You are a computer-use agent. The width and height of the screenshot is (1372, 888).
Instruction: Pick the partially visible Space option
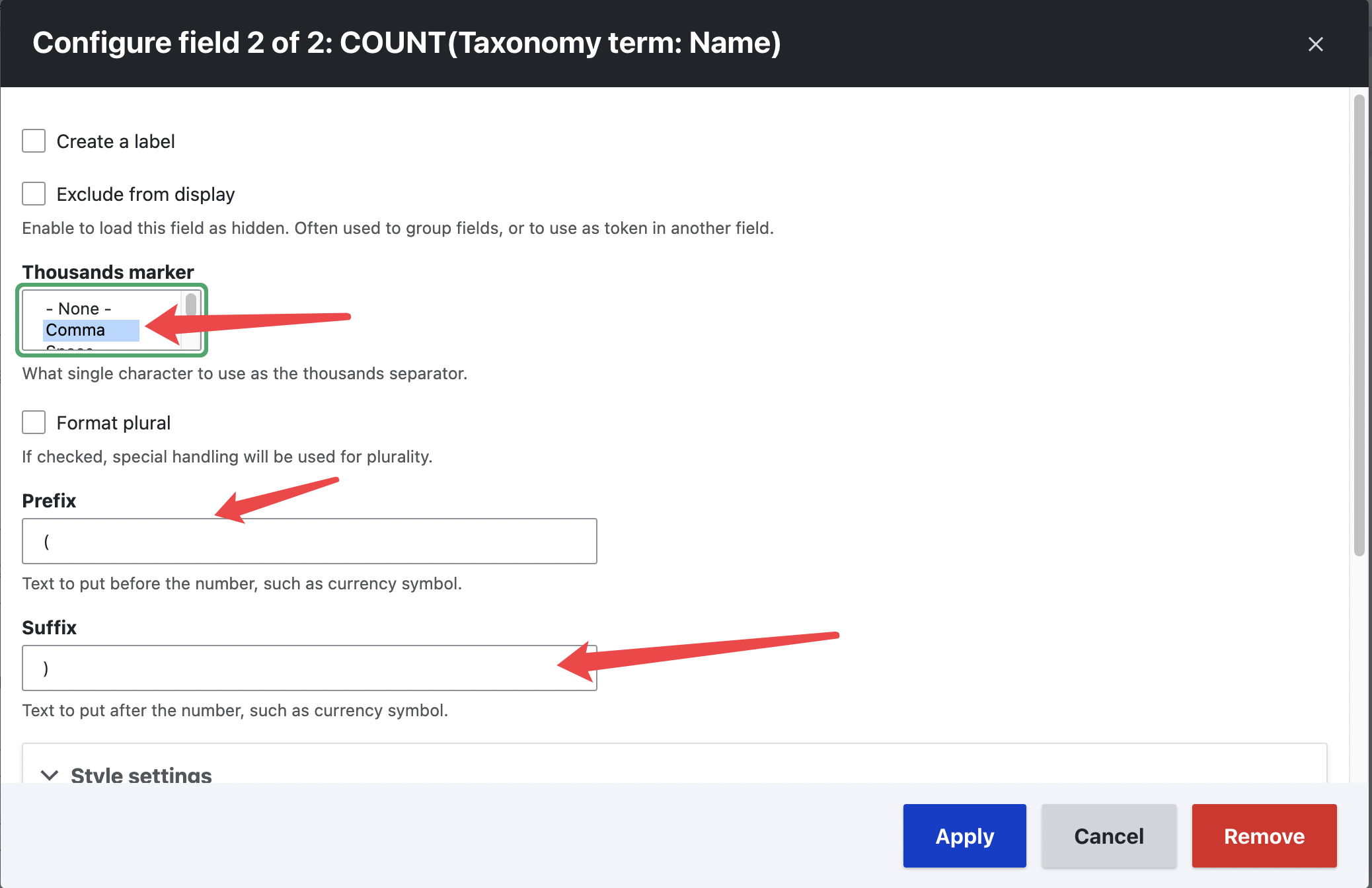coord(69,347)
